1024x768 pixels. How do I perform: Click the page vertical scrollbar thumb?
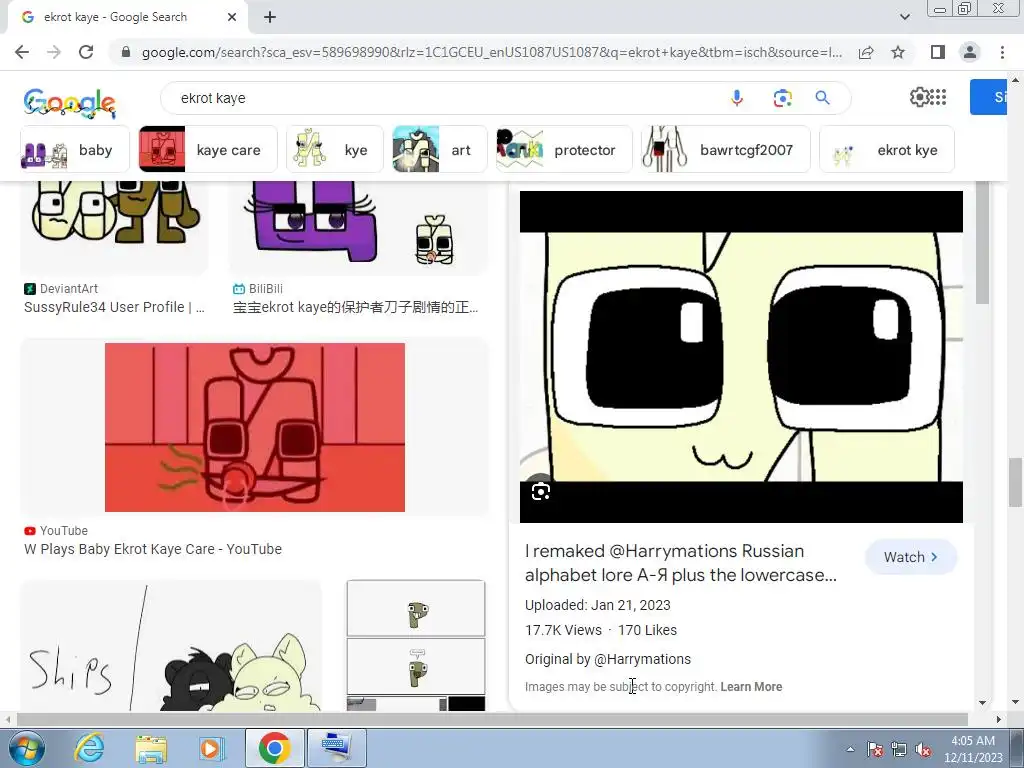[1015, 482]
